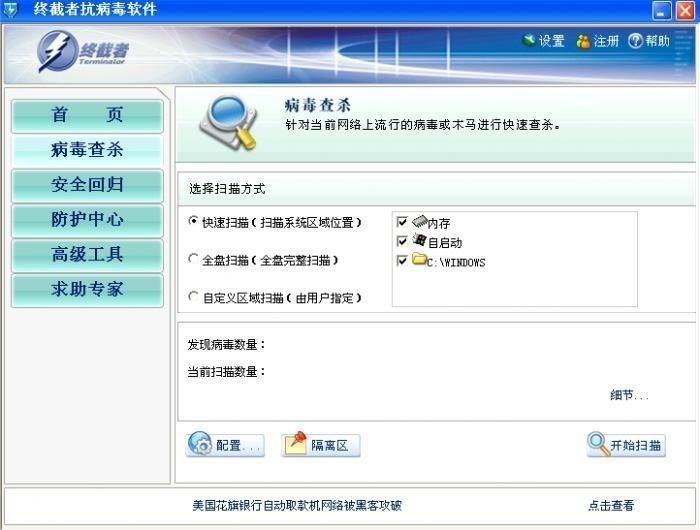Click the C:\WINDOWS folder icon

(x=419, y=259)
